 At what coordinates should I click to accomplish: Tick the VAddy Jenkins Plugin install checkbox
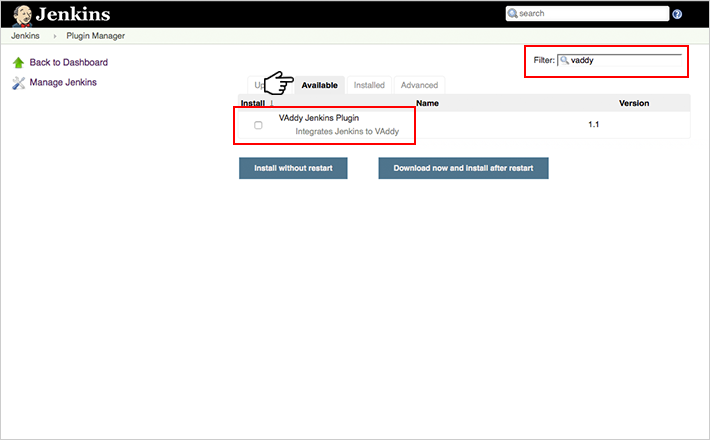tap(258, 125)
